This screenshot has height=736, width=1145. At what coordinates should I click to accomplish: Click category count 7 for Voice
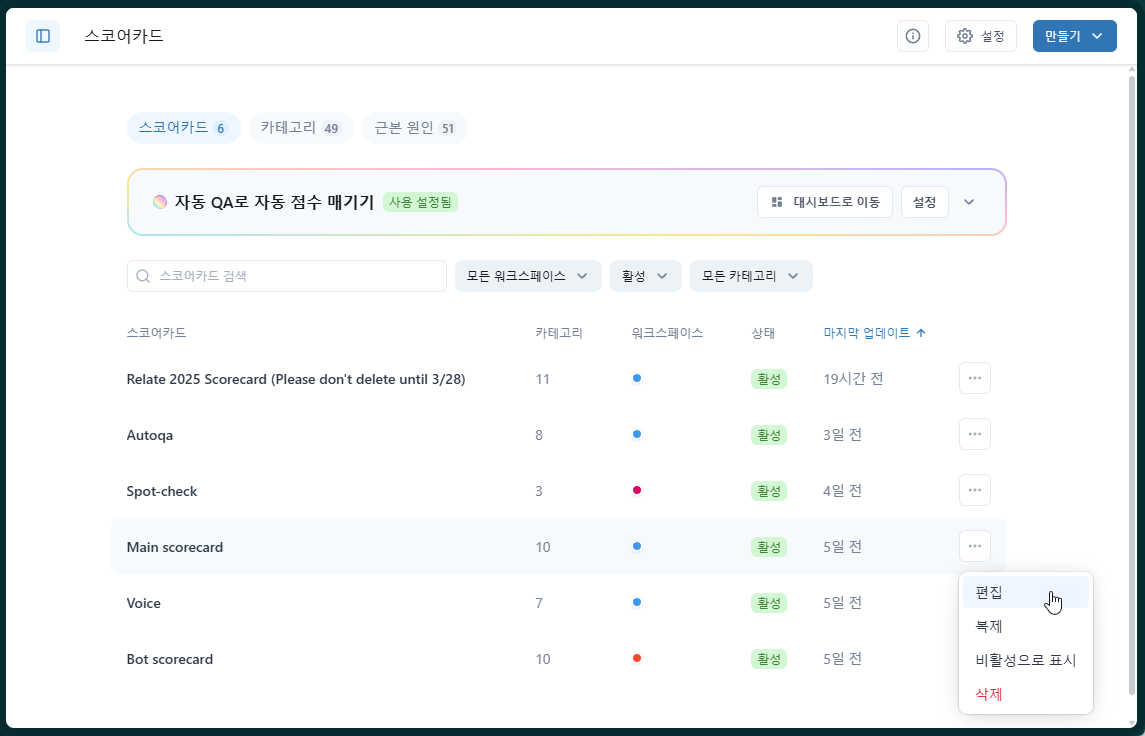[x=539, y=603]
